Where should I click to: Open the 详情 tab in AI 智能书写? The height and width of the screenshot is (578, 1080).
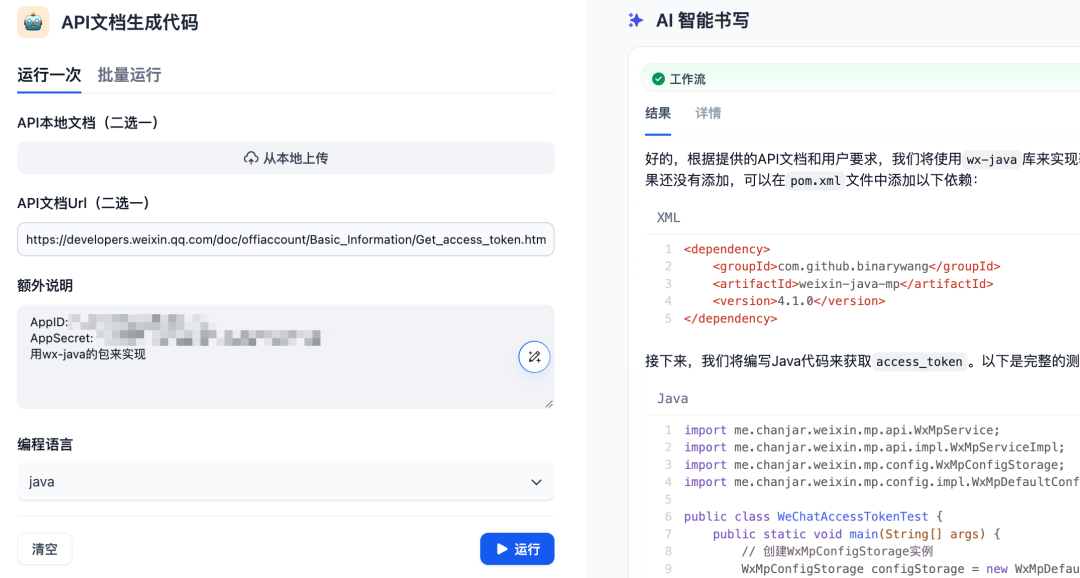point(708,113)
